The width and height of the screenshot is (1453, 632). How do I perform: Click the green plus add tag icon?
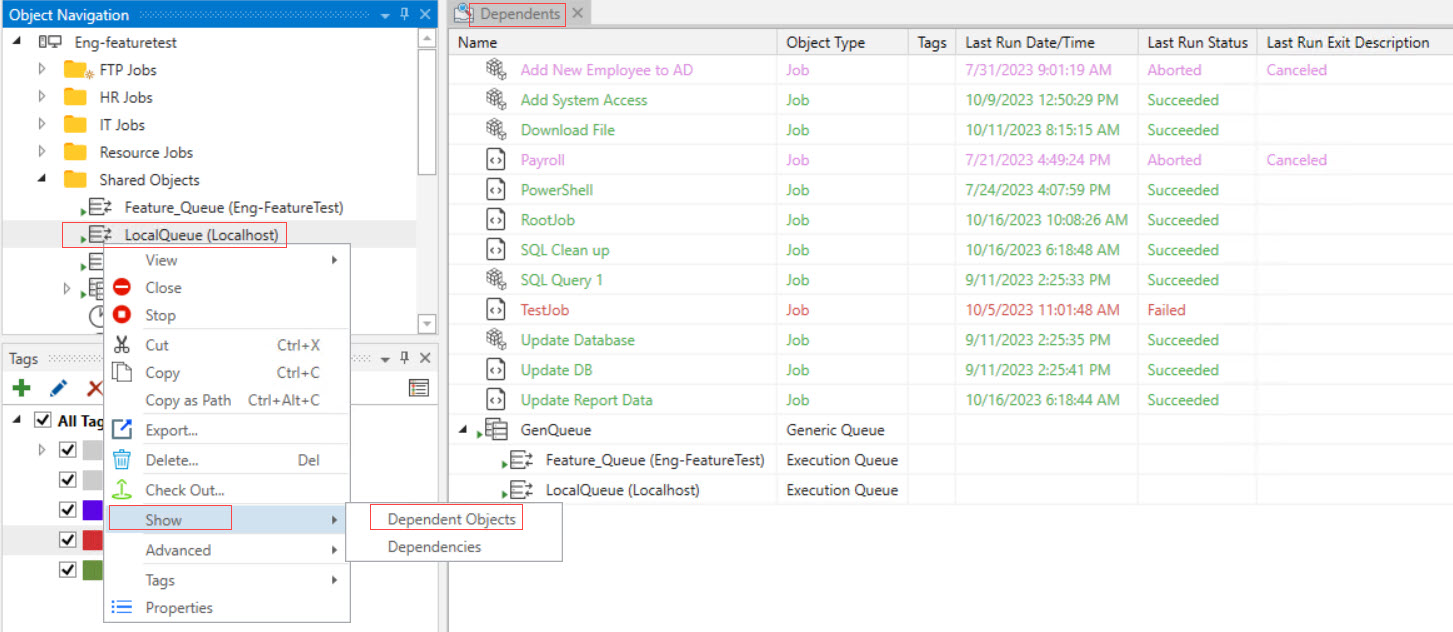click(21, 388)
